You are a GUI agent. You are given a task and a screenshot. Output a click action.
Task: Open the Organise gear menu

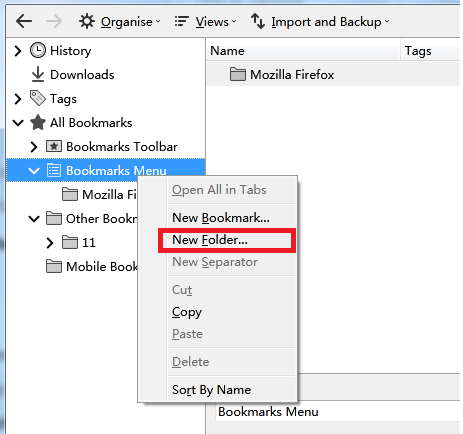click(x=120, y=22)
